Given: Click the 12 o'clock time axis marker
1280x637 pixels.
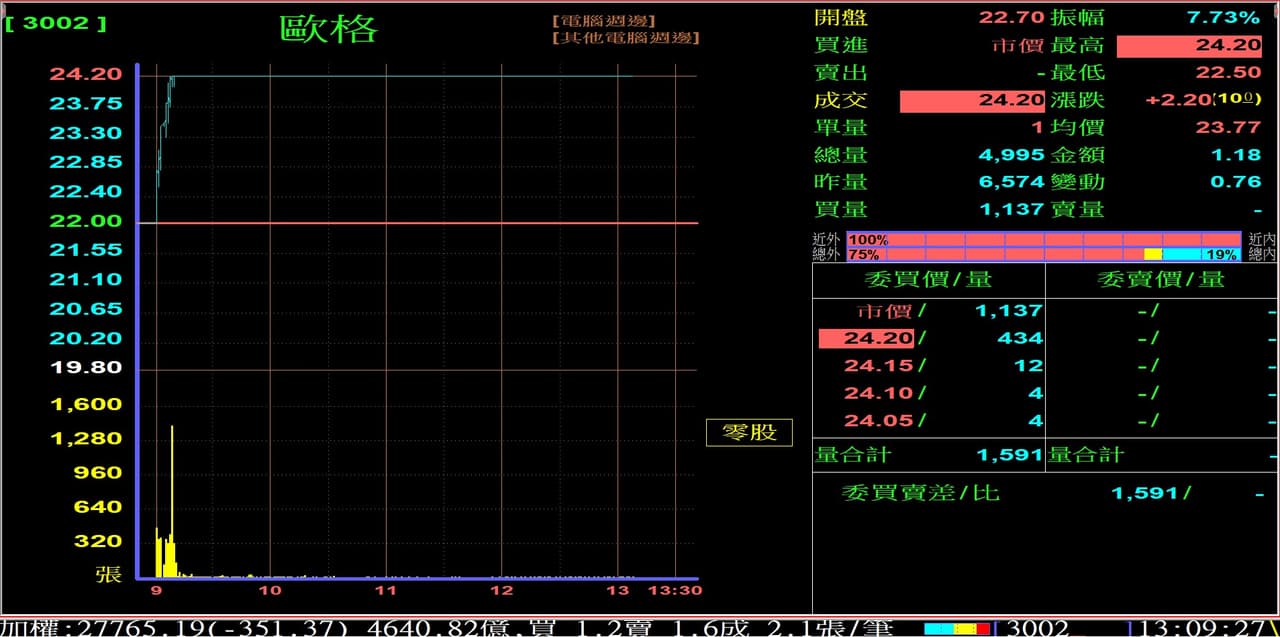Looking at the screenshot, I should (502, 590).
